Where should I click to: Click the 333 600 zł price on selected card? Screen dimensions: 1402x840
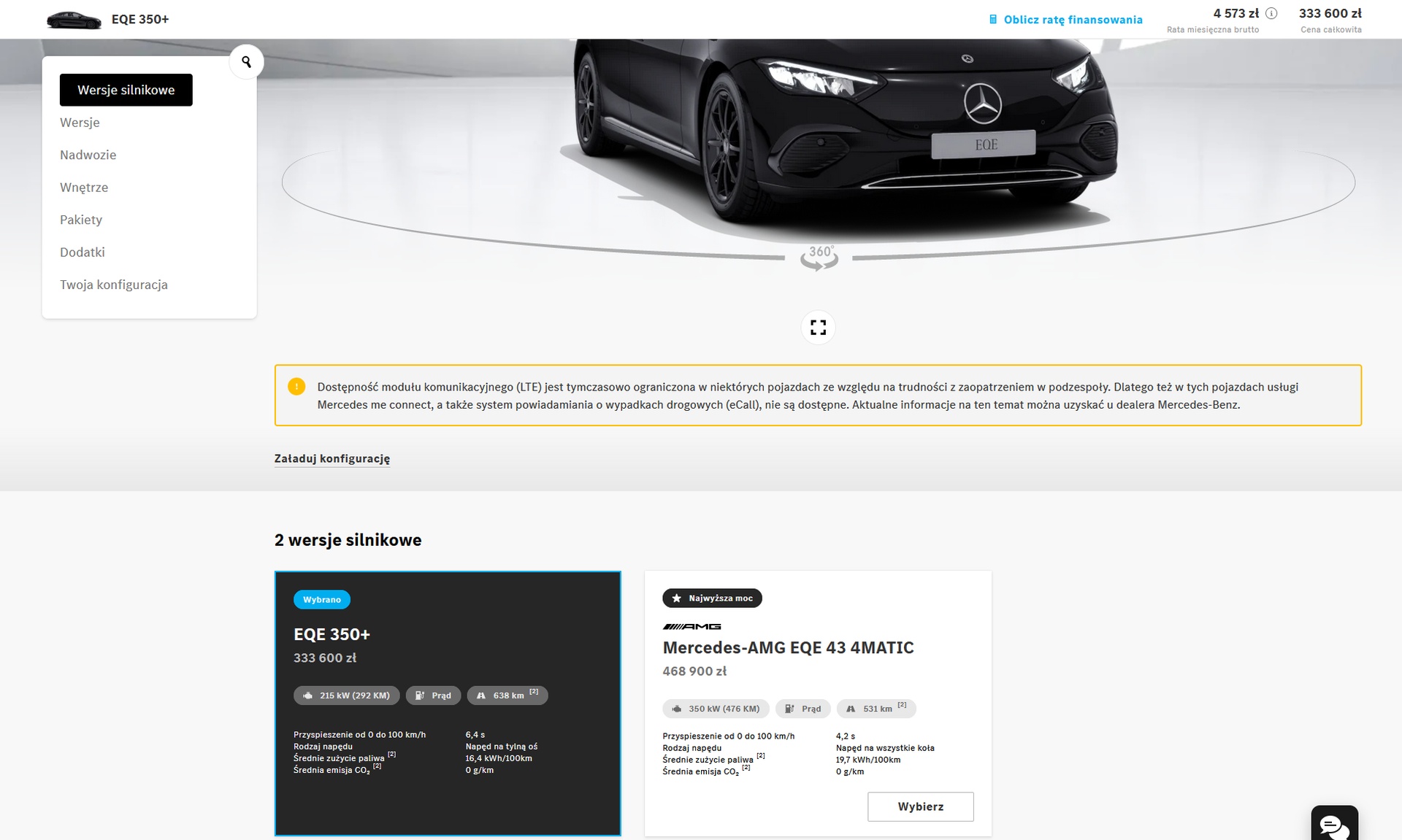325,658
